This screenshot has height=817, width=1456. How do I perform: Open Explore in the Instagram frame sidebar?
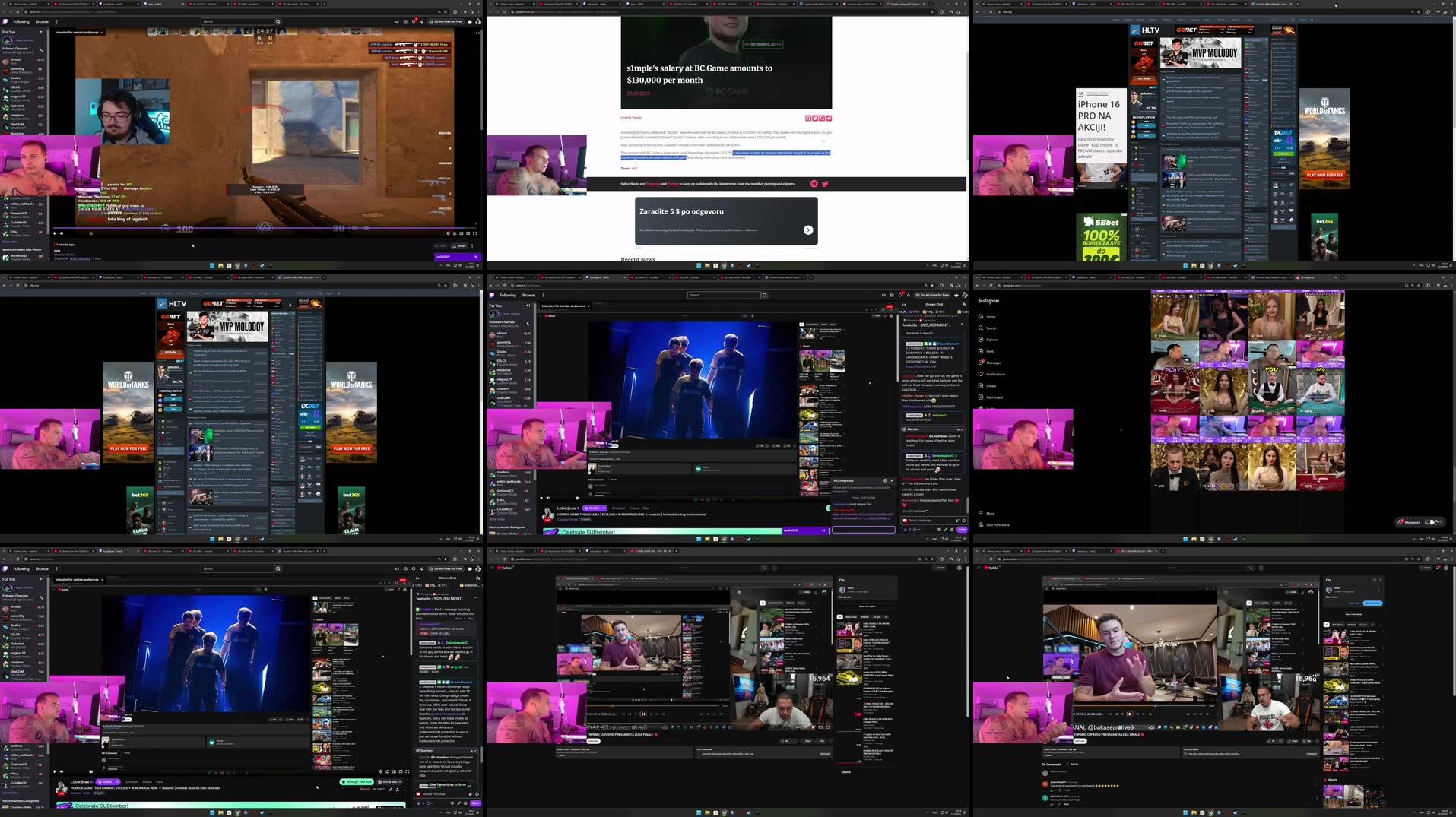pos(988,339)
